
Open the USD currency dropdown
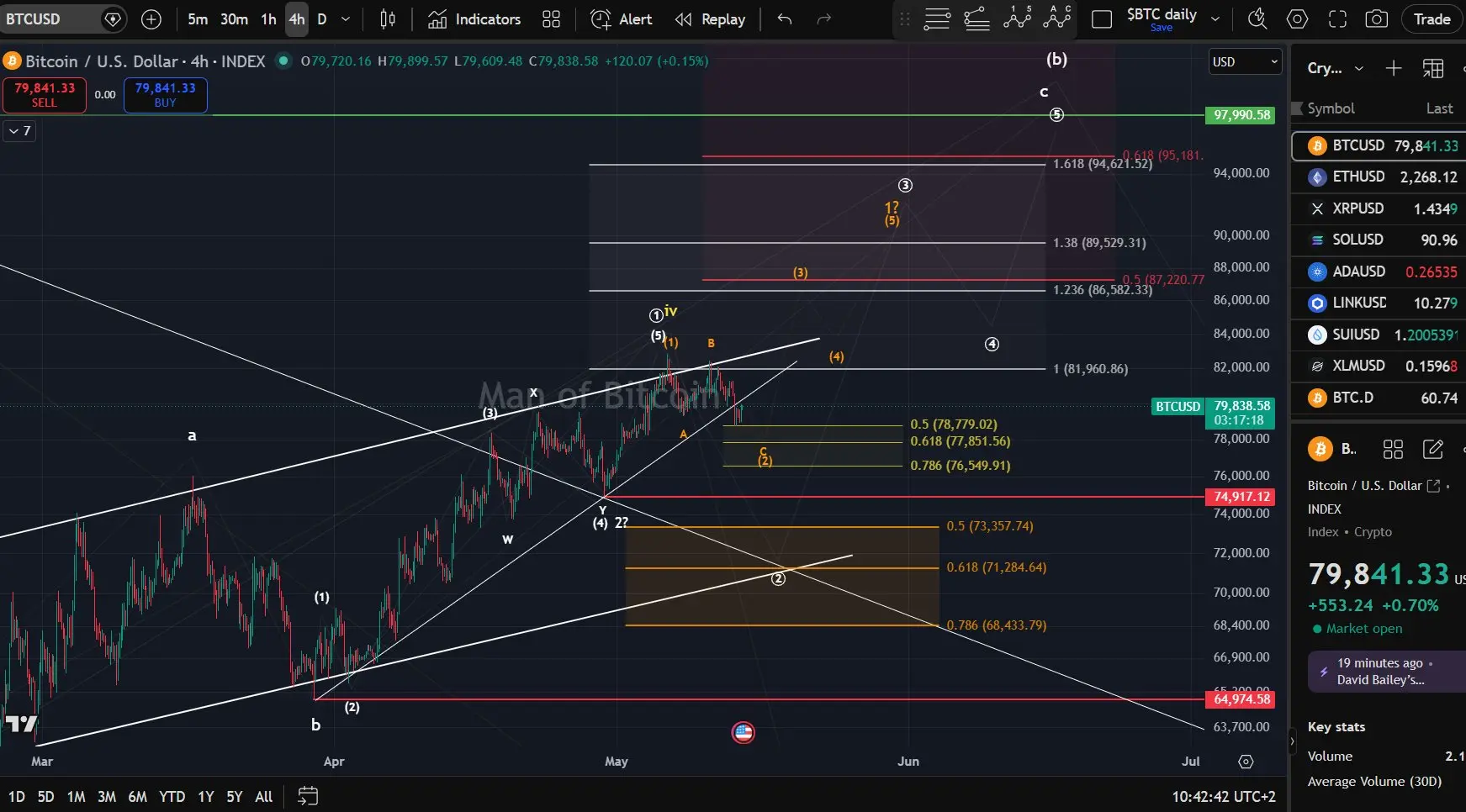click(x=1245, y=61)
